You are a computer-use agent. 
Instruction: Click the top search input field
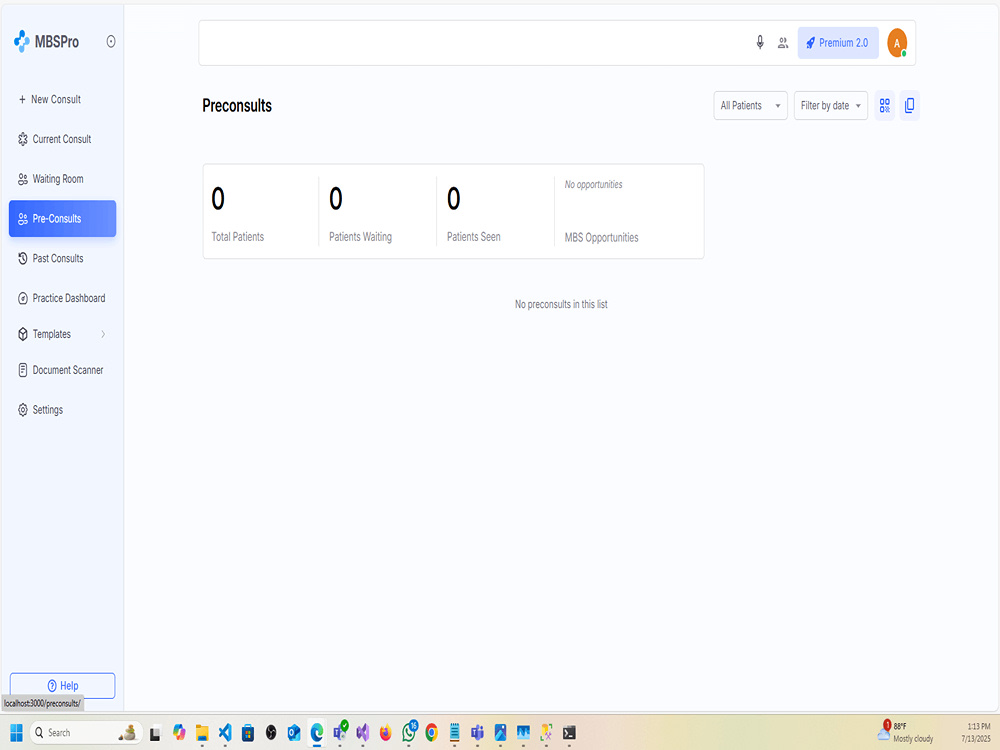click(472, 43)
